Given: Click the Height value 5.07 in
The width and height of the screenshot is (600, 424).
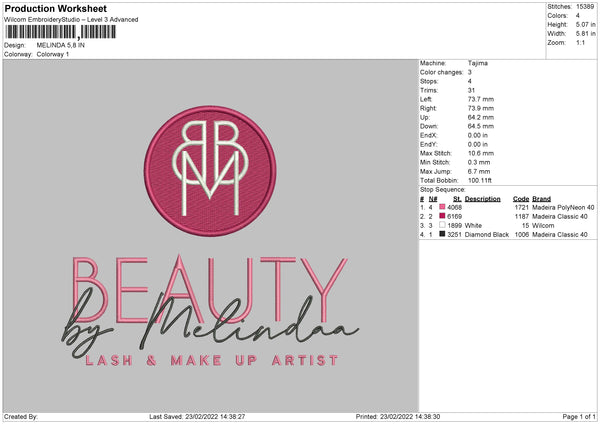Looking at the screenshot, I should click(585, 24).
